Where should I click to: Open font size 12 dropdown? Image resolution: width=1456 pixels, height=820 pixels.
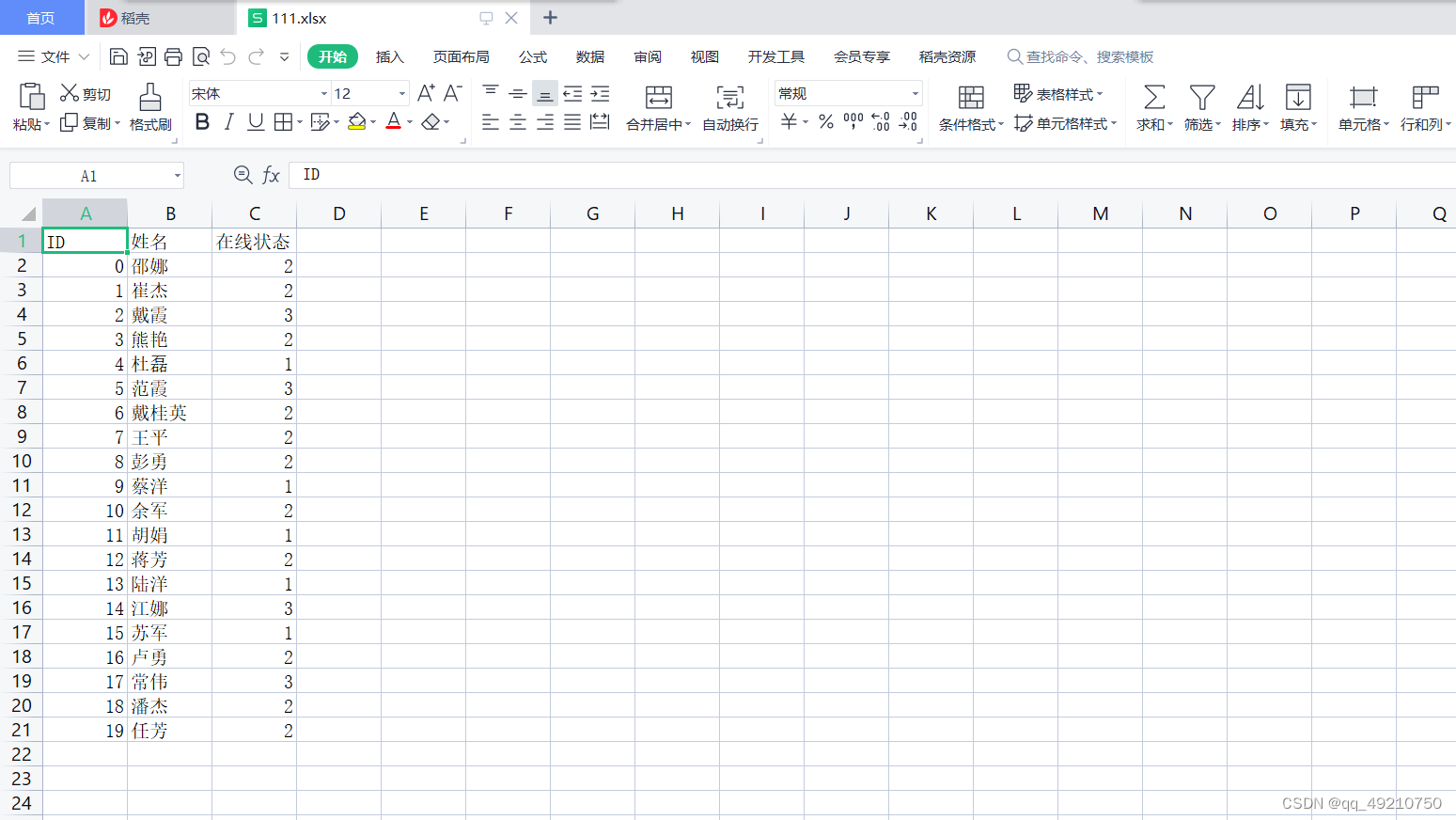tap(402, 93)
